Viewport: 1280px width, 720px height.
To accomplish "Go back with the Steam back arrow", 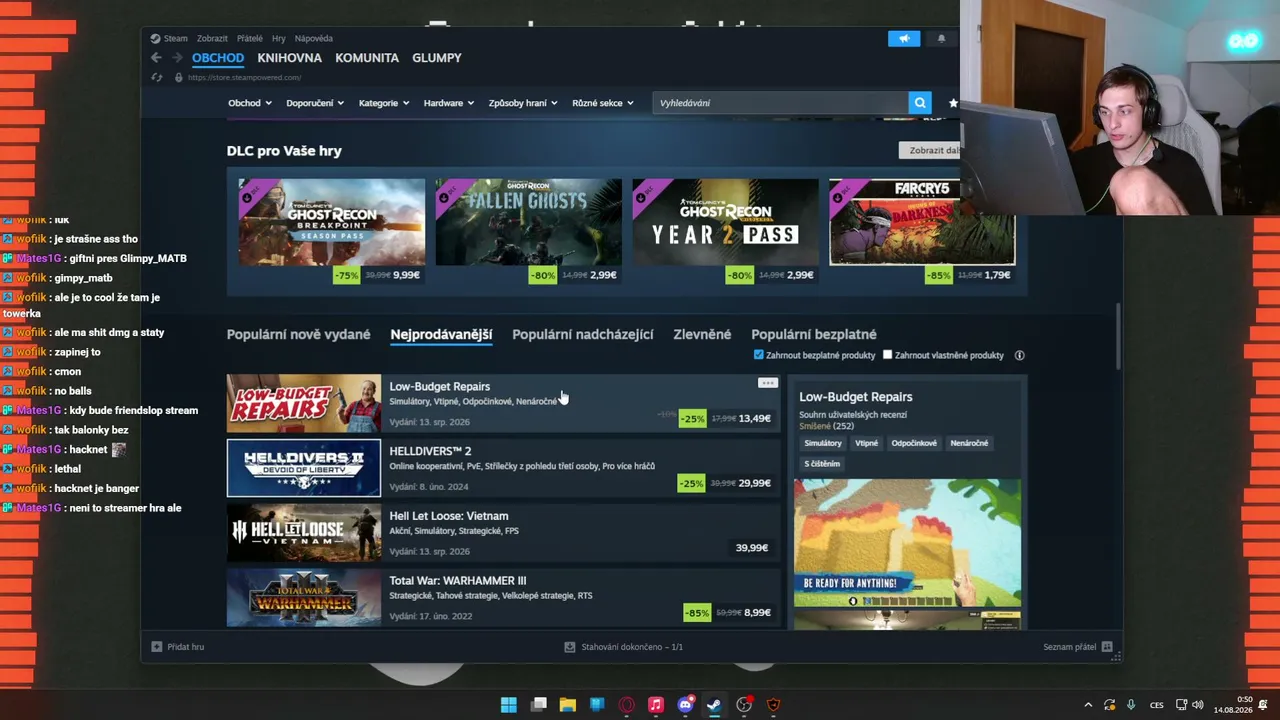I will pos(156,58).
